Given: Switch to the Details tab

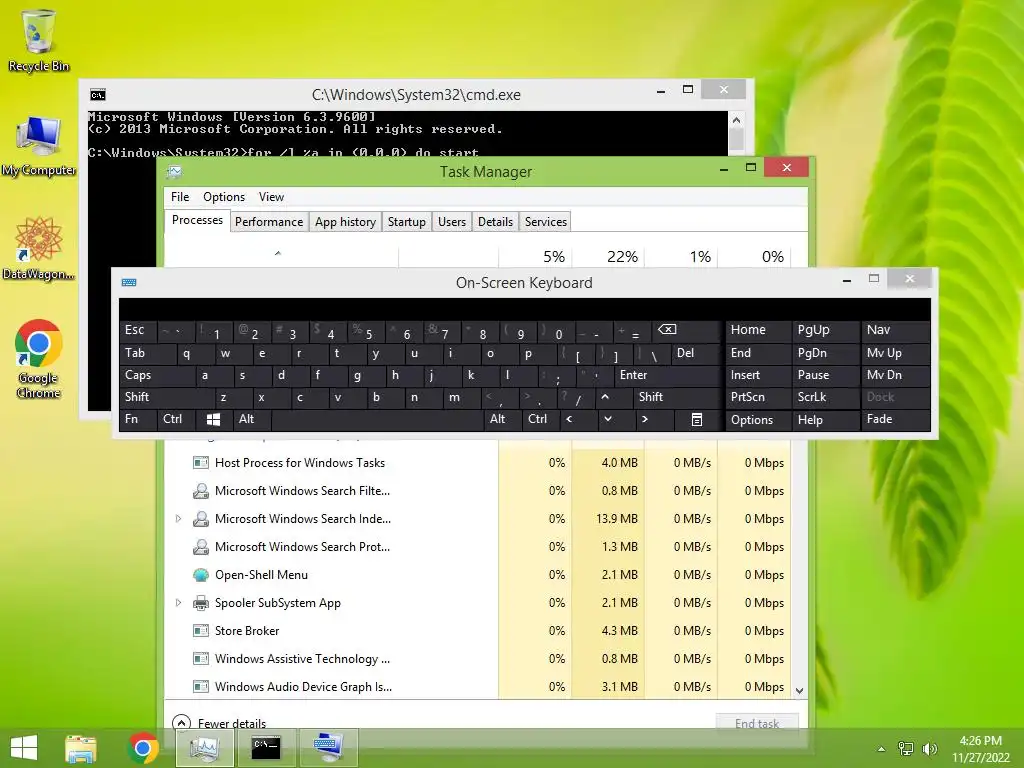Looking at the screenshot, I should click(x=495, y=221).
